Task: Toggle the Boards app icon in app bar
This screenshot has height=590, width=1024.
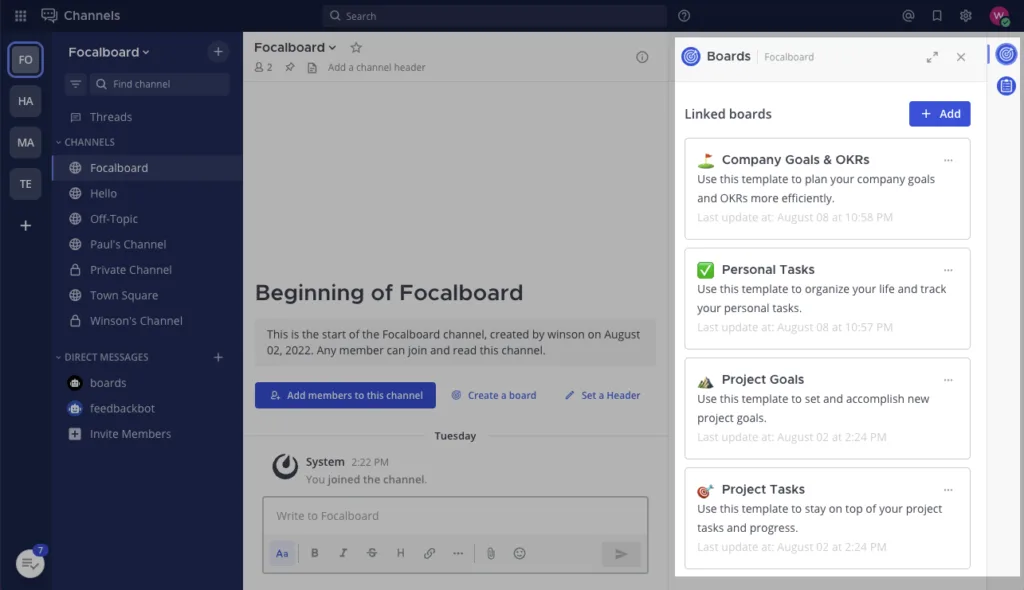Action: coord(1006,54)
